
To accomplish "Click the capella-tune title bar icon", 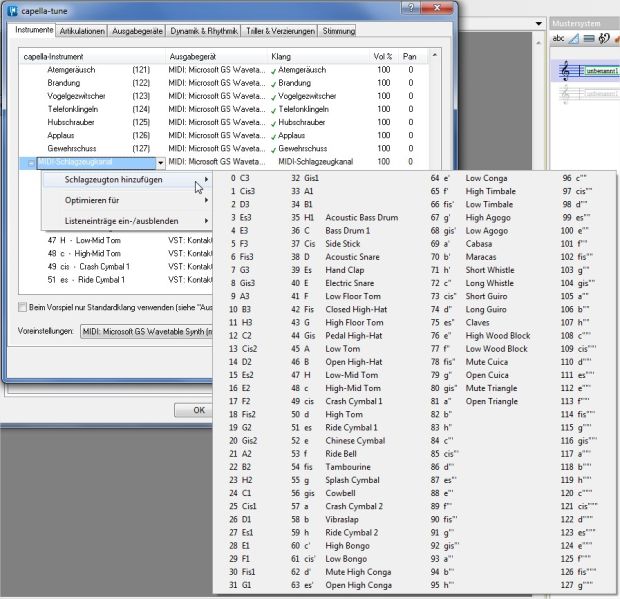I will (x=9, y=9).
